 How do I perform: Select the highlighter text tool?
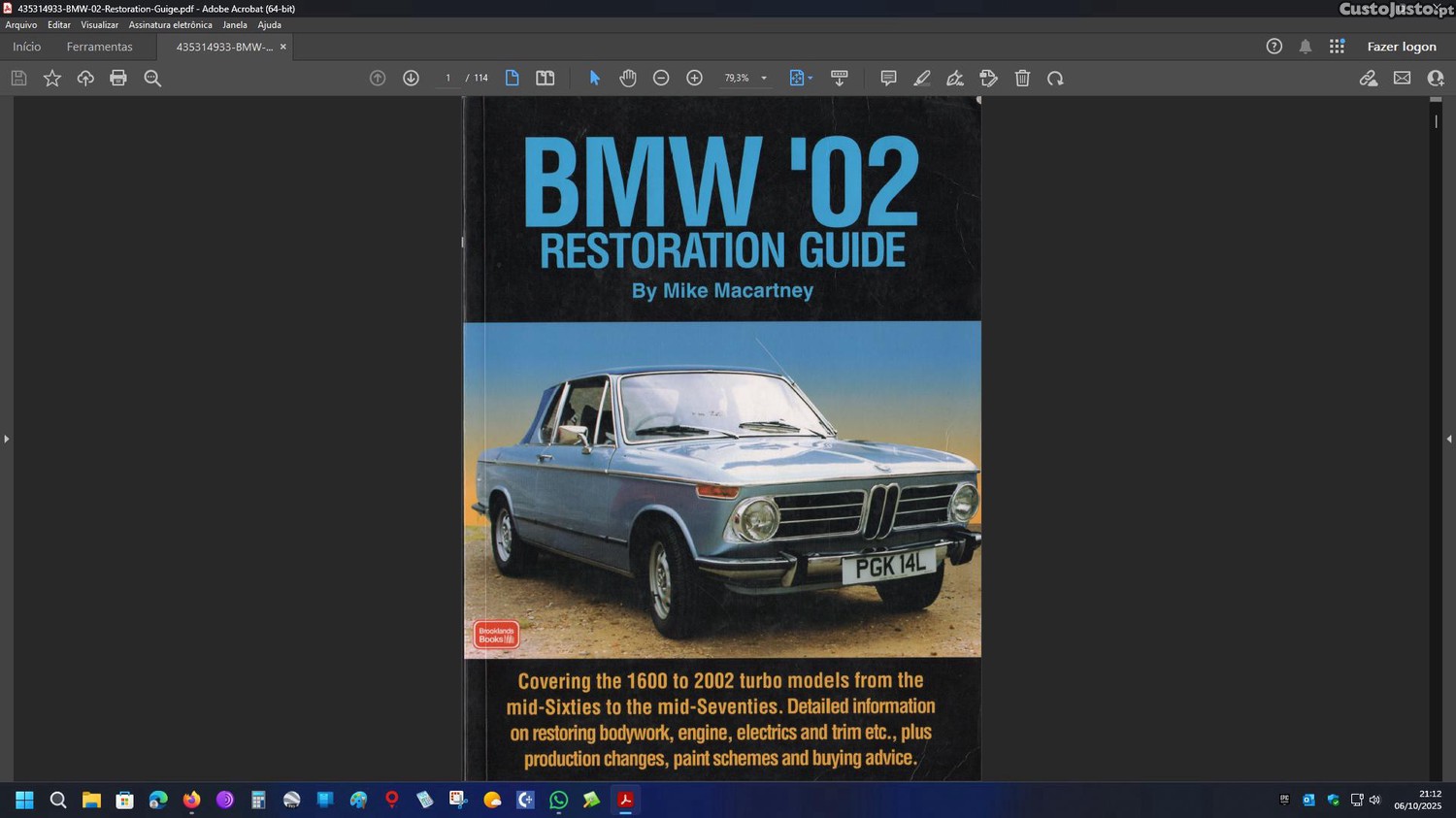(x=922, y=79)
